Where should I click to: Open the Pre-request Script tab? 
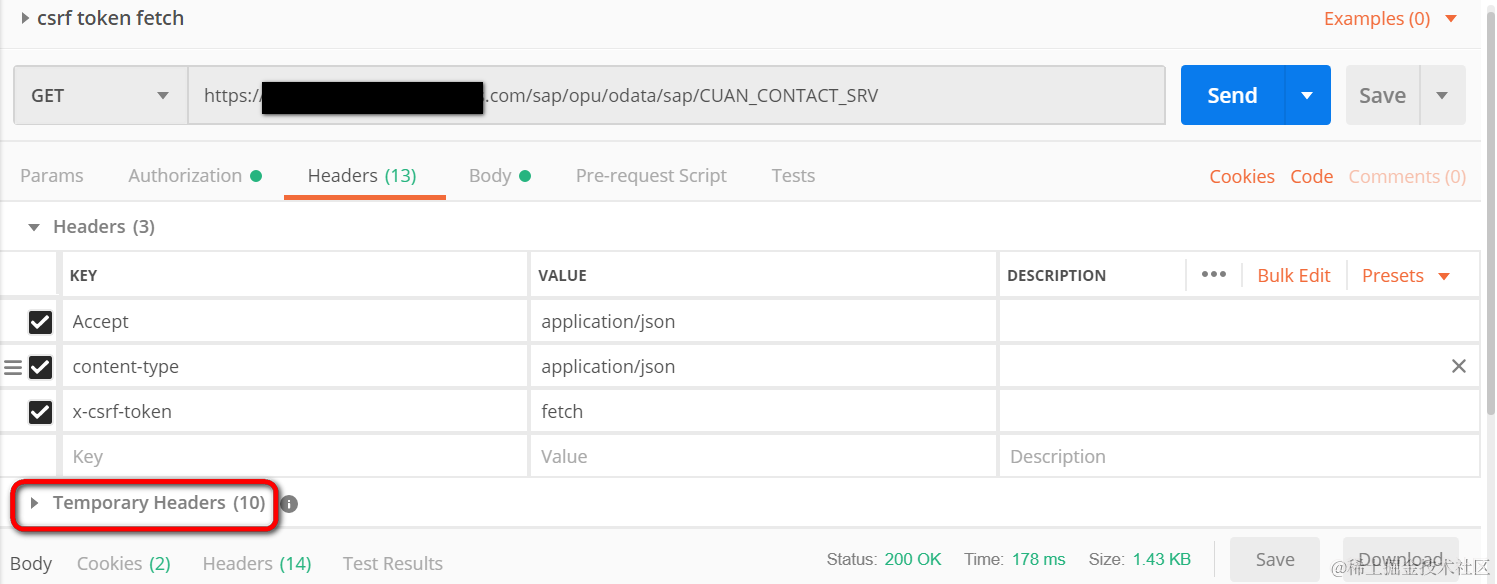(651, 175)
